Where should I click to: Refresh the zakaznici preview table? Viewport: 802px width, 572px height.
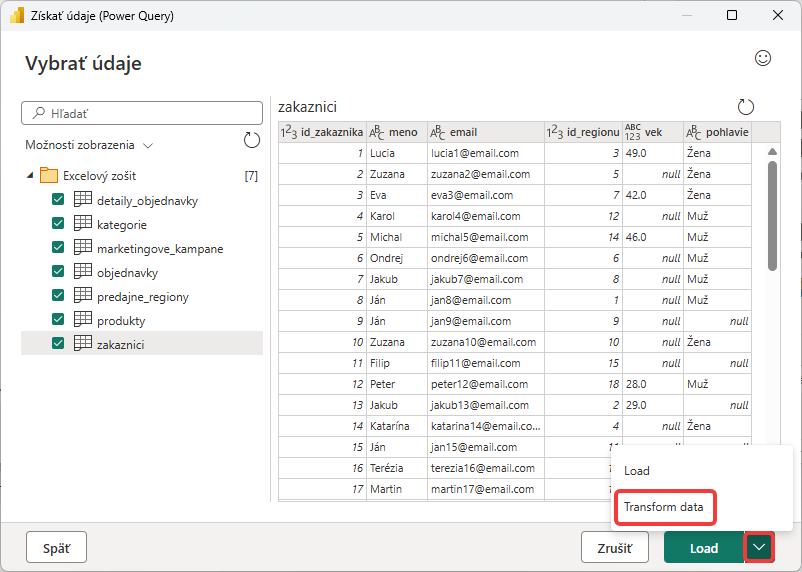click(x=746, y=107)
